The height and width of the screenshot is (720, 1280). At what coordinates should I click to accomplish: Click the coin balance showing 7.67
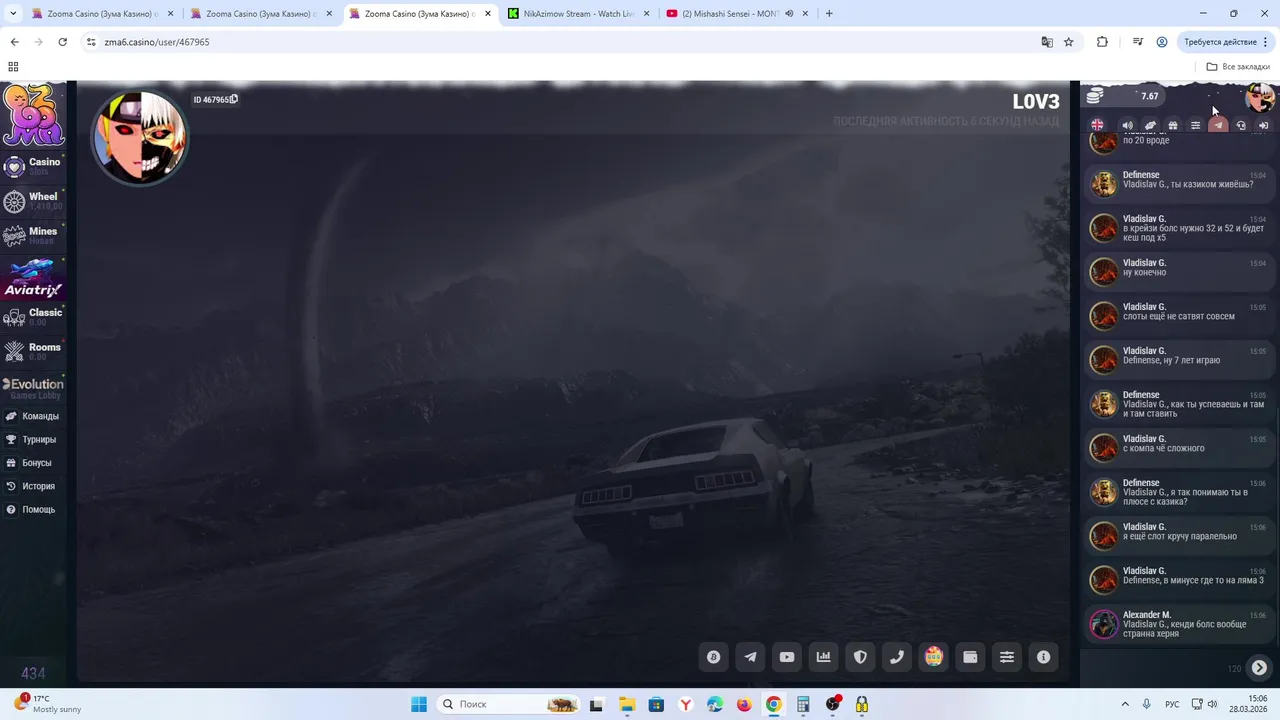[x=1124, y=96]
